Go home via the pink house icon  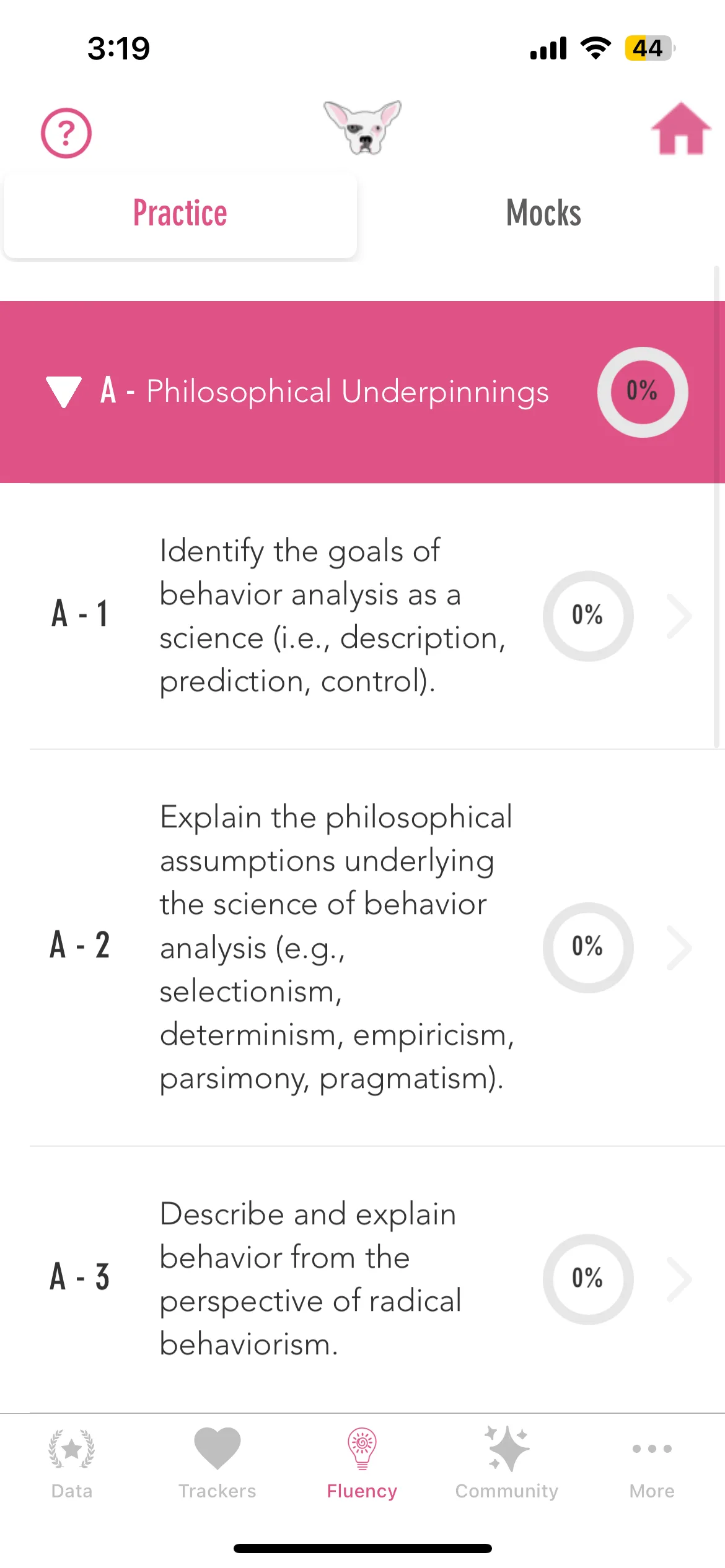point(681,128)
